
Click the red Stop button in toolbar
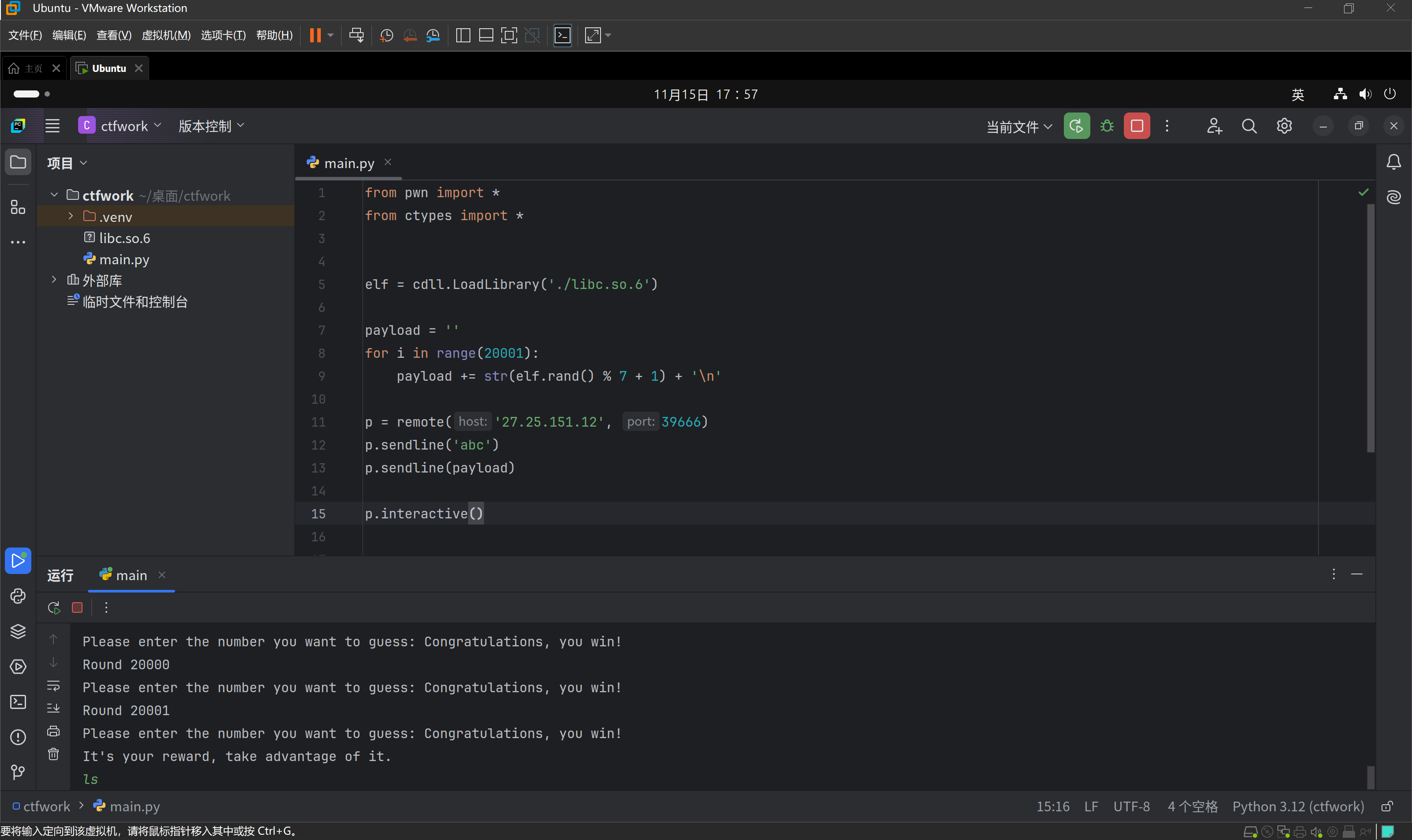(1136, 126)
